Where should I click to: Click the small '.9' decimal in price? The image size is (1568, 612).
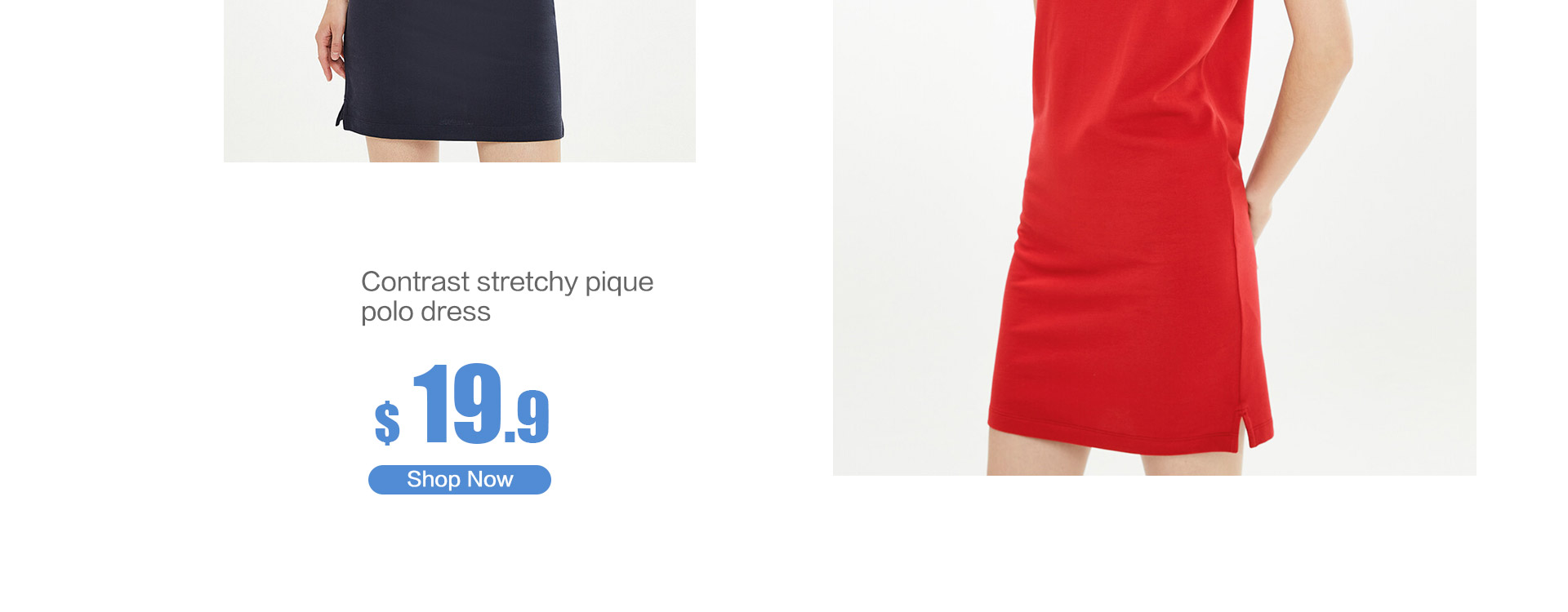point(528,417)
